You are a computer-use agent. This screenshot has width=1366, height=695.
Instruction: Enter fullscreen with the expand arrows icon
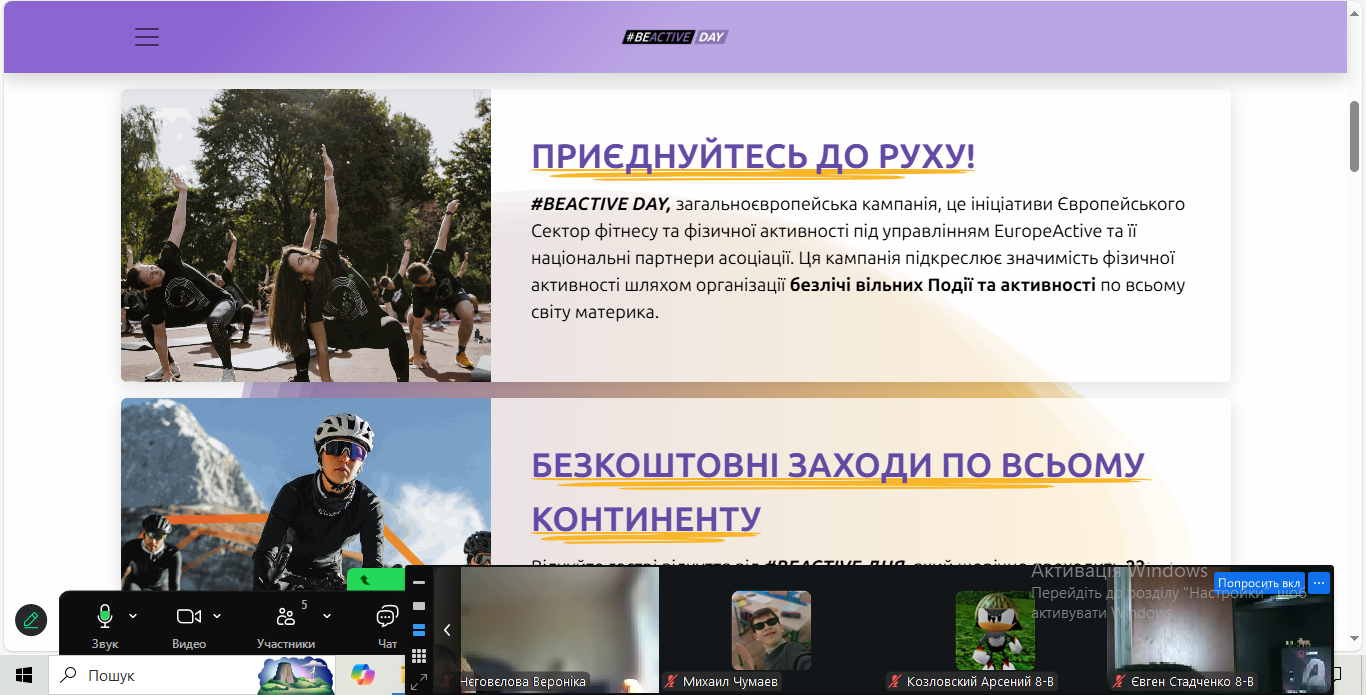tap(419, 681)
